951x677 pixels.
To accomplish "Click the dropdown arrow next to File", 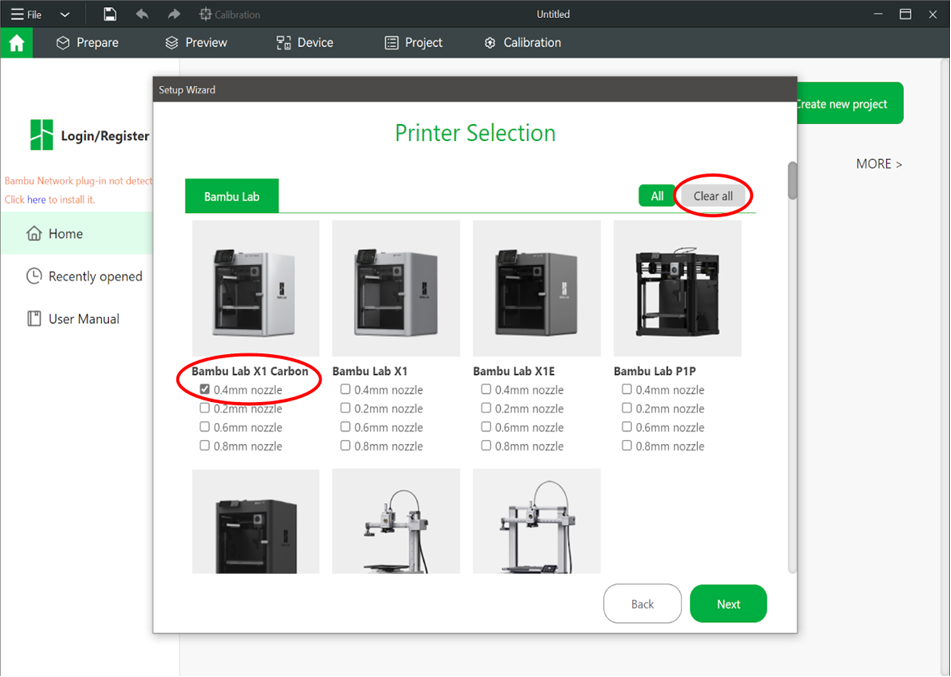I will [x=65, y=14].
